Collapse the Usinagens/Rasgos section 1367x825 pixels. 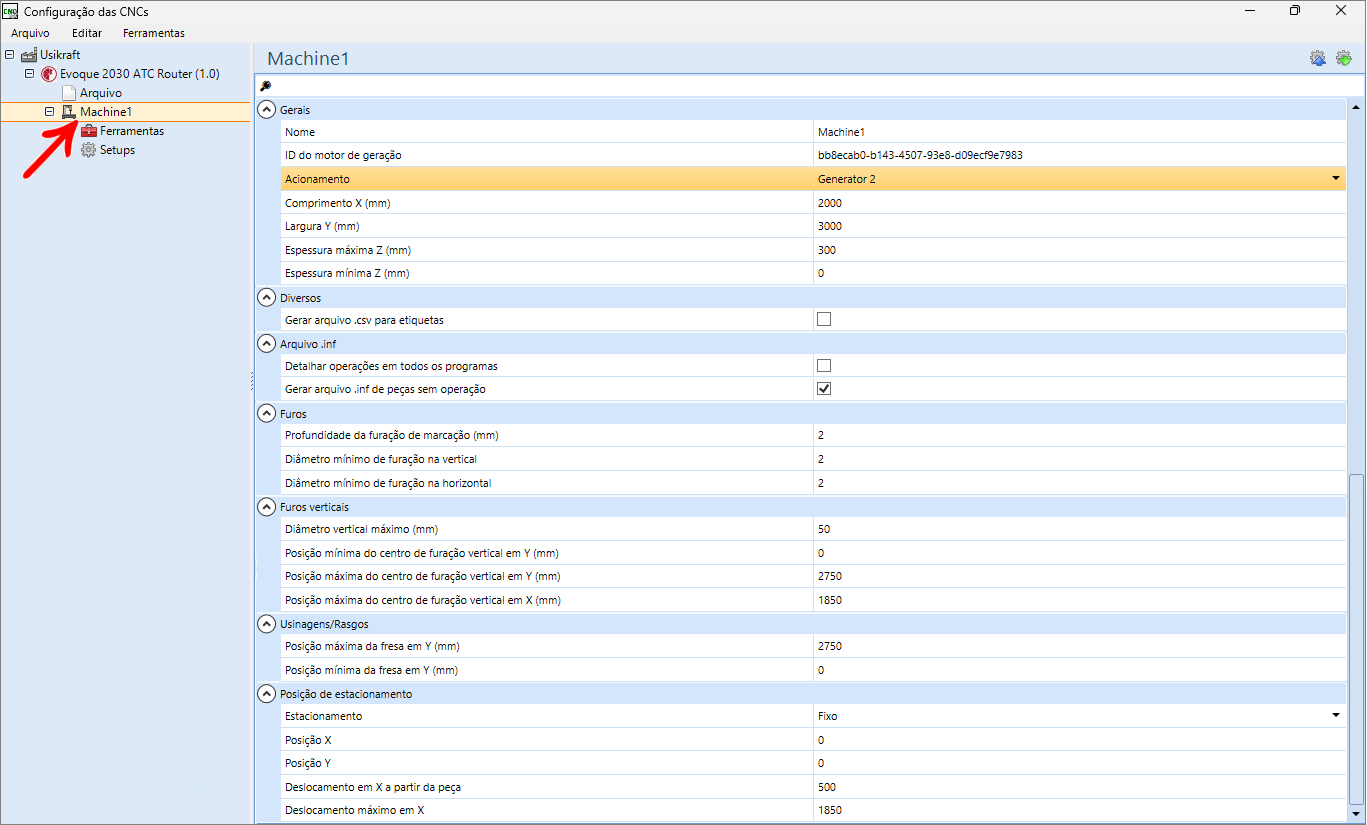click(266, 624)
